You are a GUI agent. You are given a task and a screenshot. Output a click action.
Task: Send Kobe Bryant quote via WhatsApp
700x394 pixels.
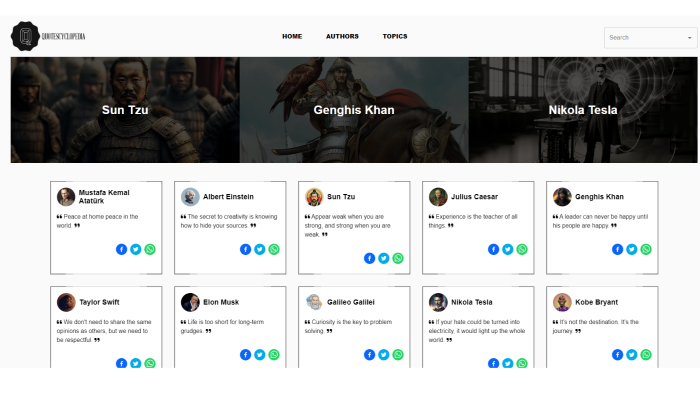point(646,355)
